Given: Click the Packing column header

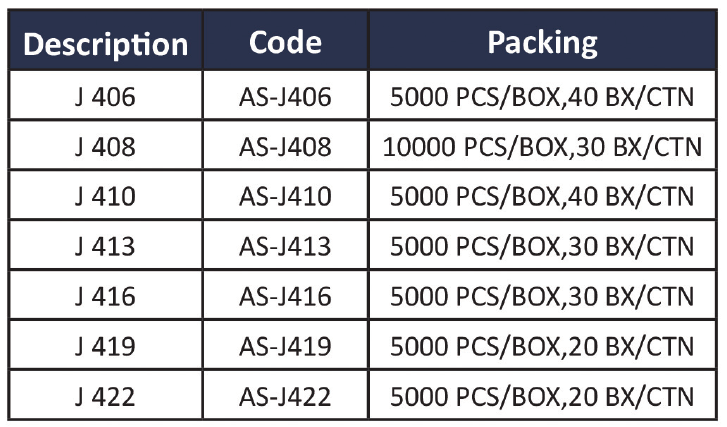Looking at the screenshot, I should (542, 43).
